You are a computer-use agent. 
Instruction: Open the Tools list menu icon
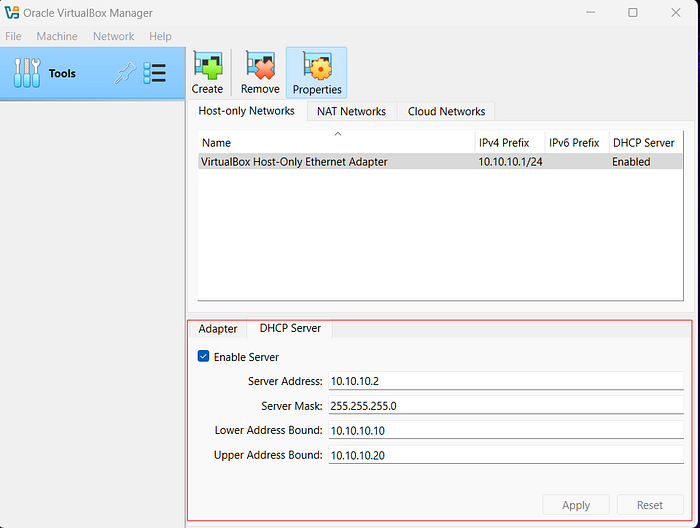click(x=154, y=73)
